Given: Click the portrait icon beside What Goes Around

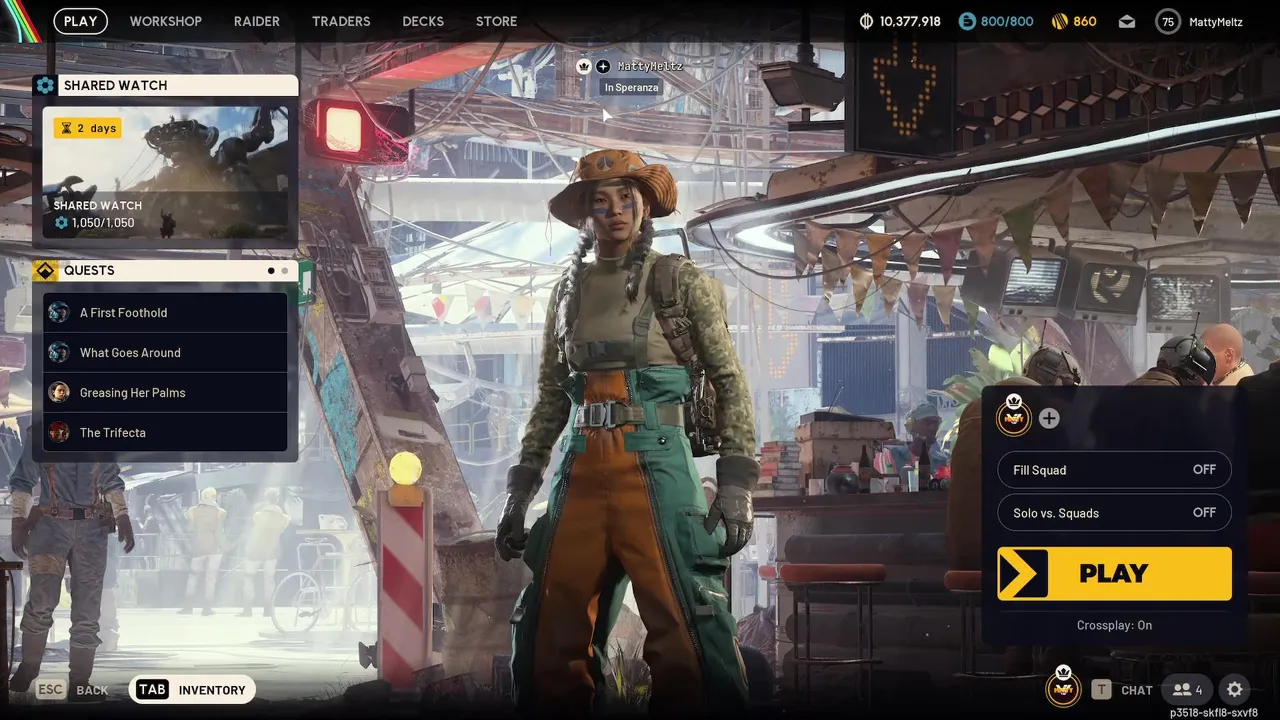Looking at the screenshot, I should (x=59, y=352).
